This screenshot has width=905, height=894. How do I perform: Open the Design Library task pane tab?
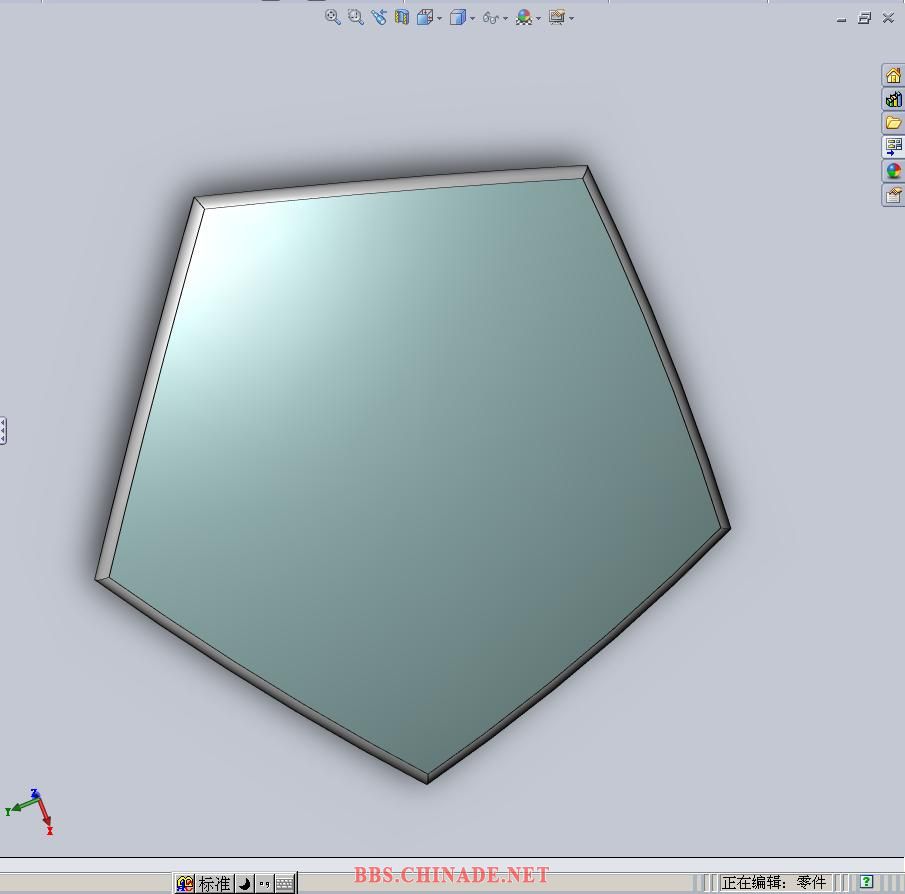click(893, 99)
